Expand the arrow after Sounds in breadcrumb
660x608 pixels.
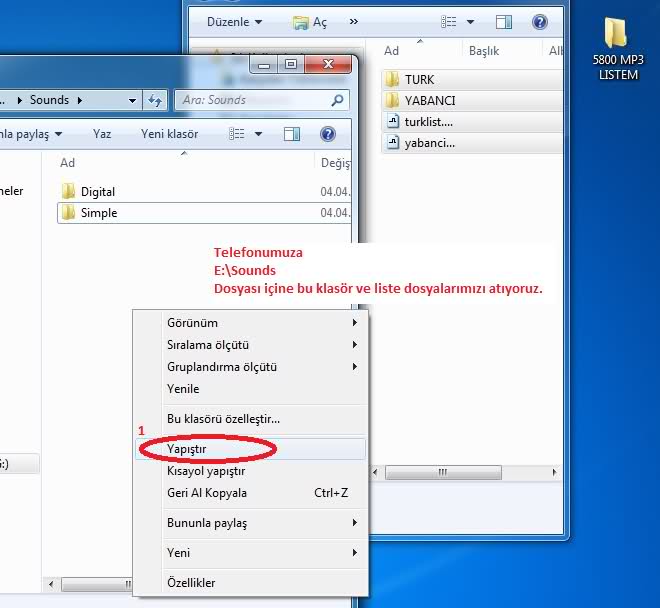click(80, 100)
